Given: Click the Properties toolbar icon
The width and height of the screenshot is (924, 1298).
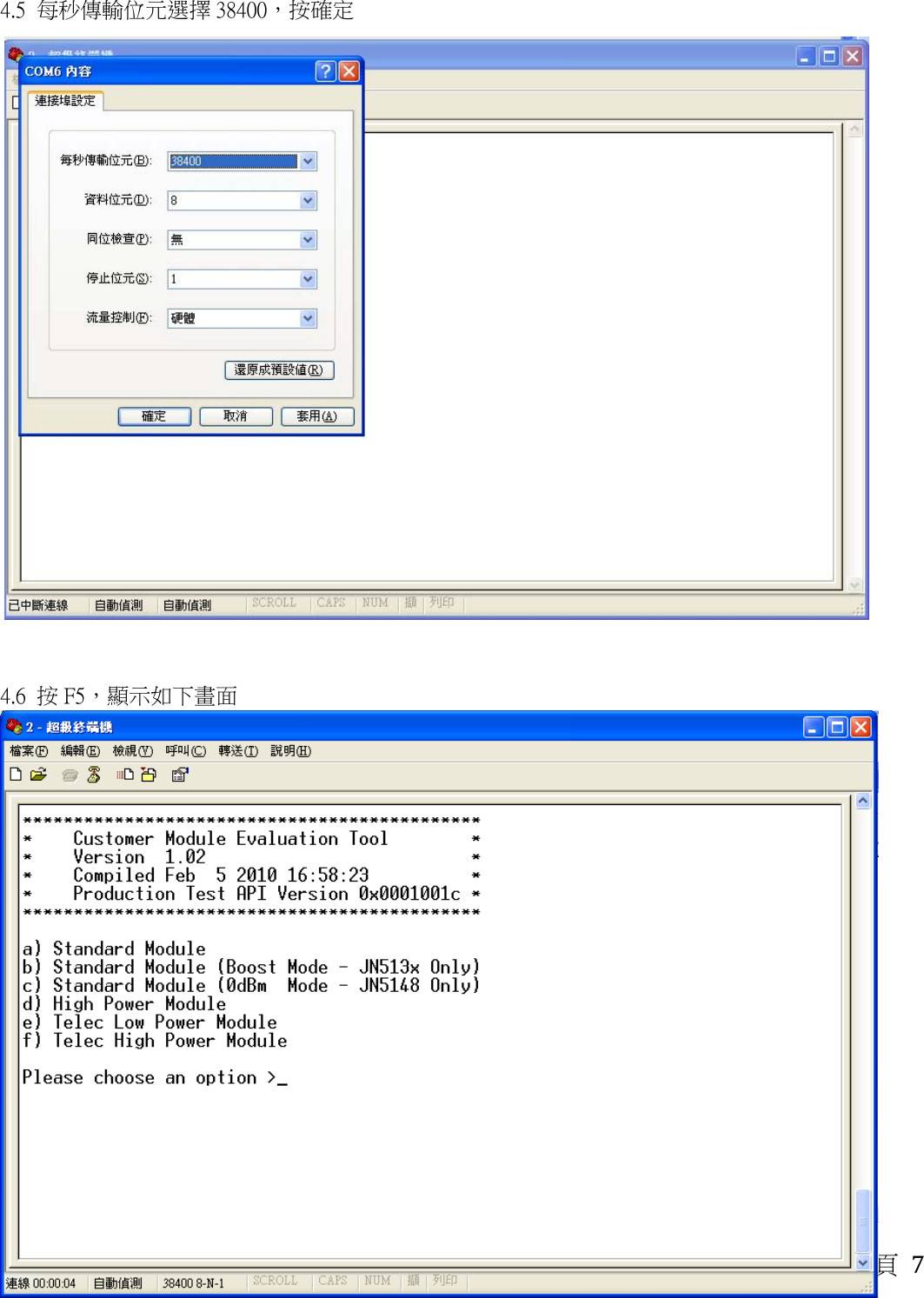Looking at the screenshot, I should [180, 774].
